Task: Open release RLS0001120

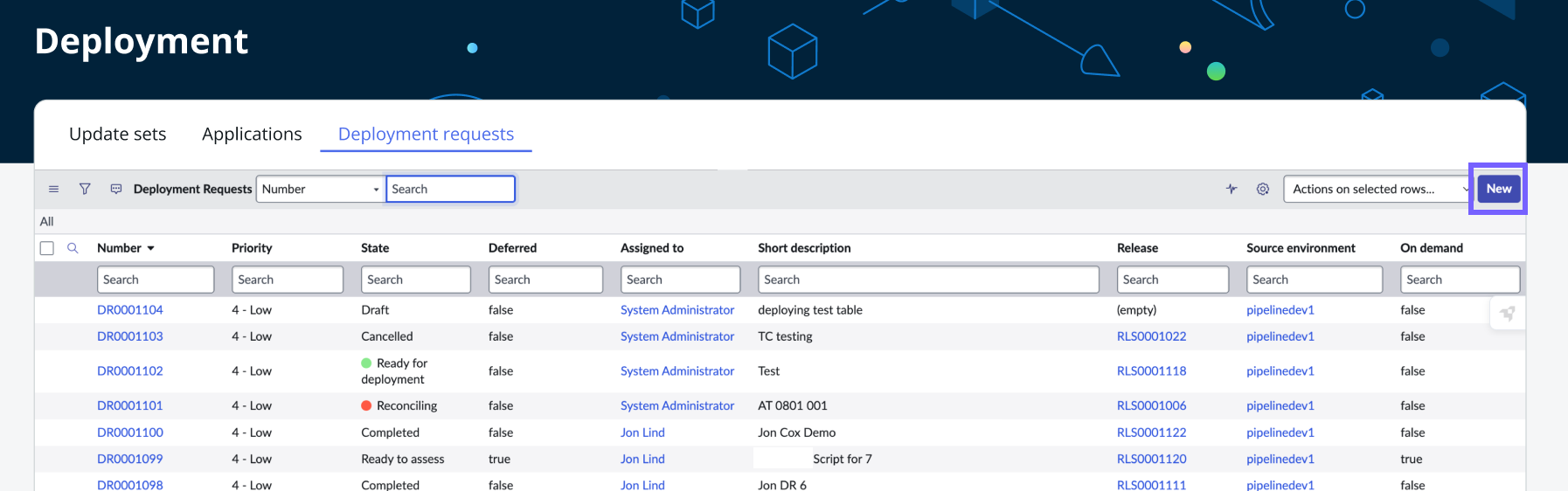Action: (1151, 459)
